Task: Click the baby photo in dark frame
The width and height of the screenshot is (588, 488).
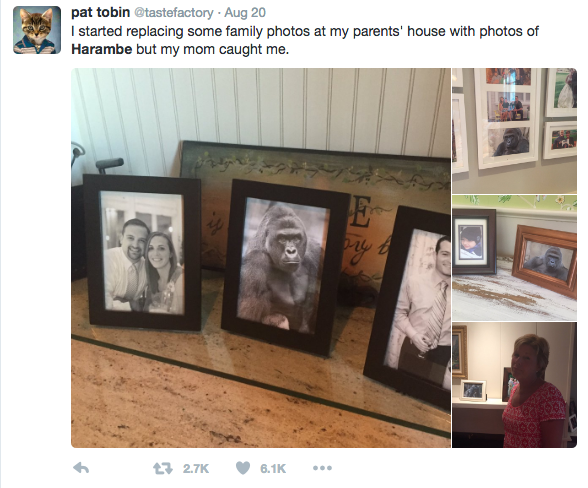Action: click(474, 242)
